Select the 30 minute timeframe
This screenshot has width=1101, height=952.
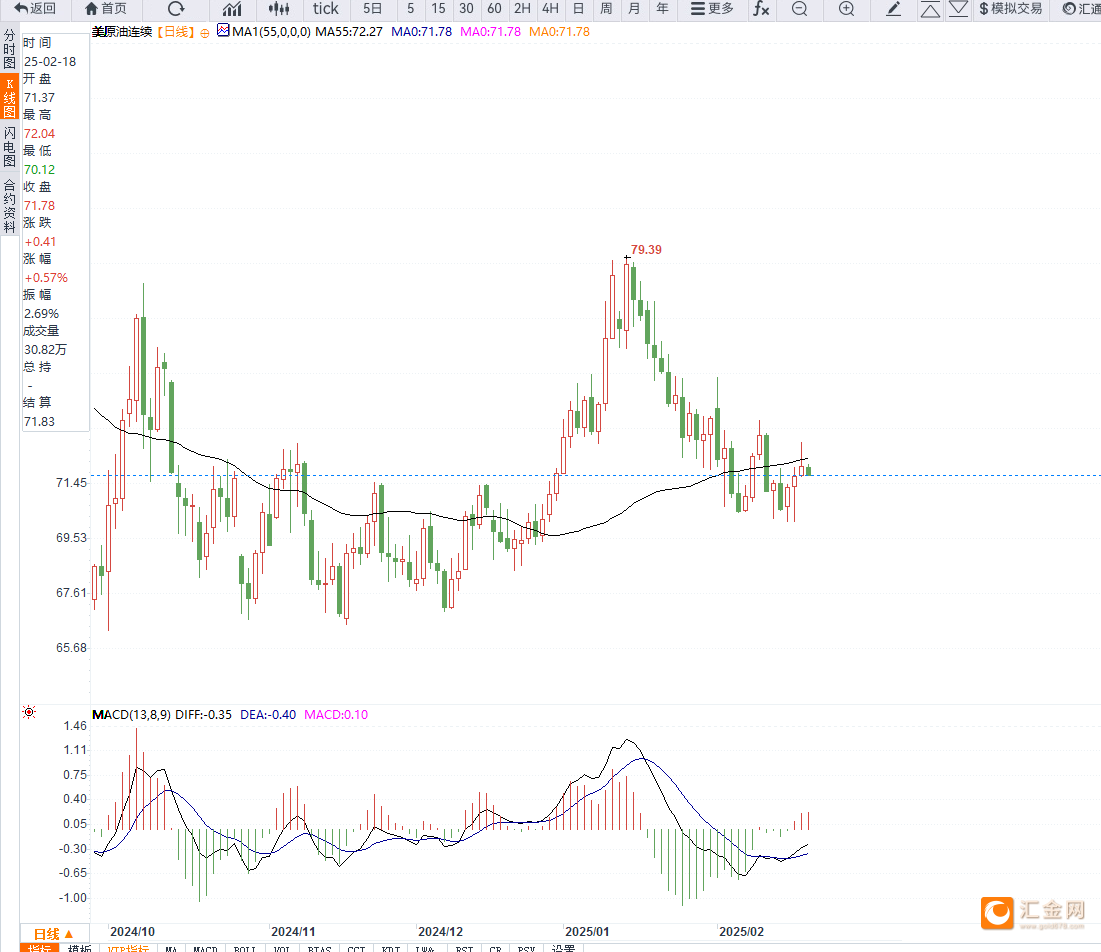466,8
